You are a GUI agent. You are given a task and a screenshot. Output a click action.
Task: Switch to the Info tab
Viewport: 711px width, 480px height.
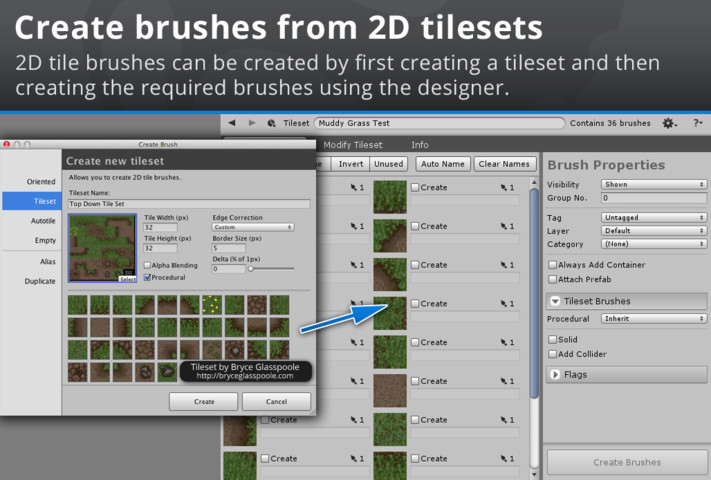[x=420, y=145]
